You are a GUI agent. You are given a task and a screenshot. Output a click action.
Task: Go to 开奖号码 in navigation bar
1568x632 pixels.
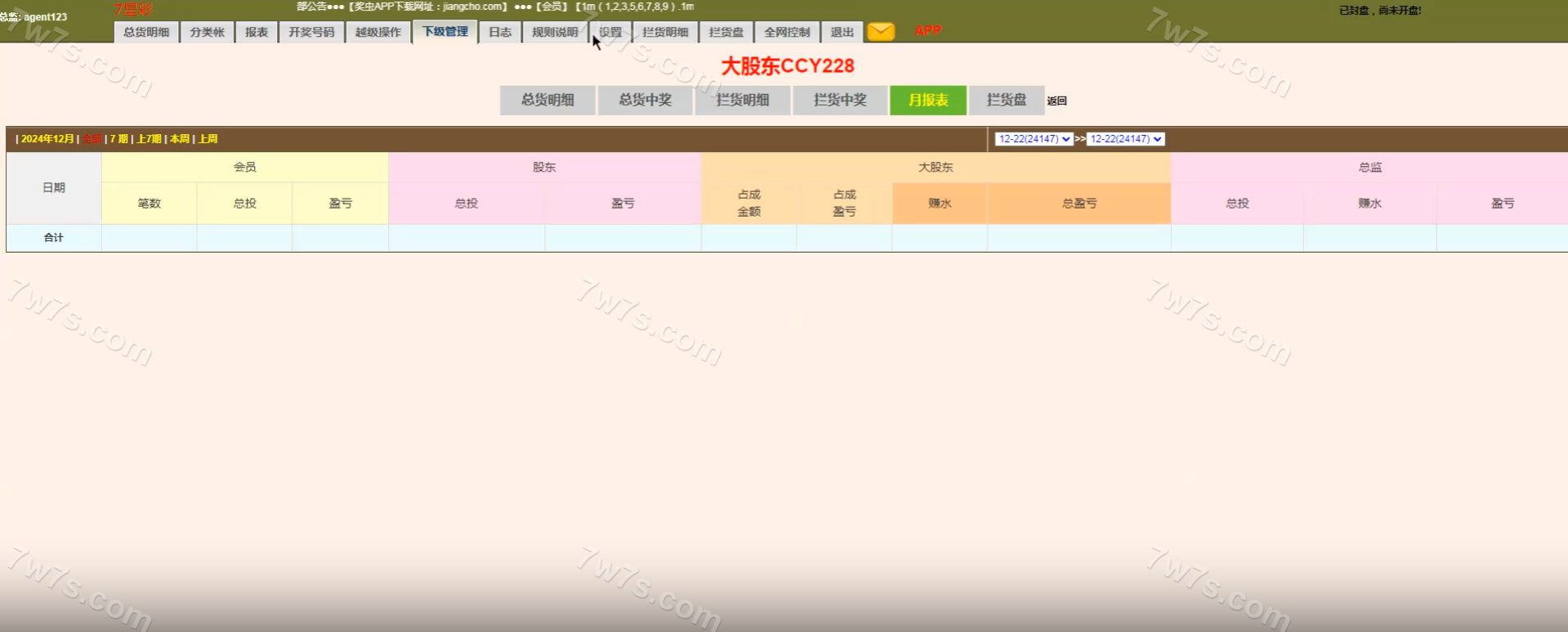311,32
